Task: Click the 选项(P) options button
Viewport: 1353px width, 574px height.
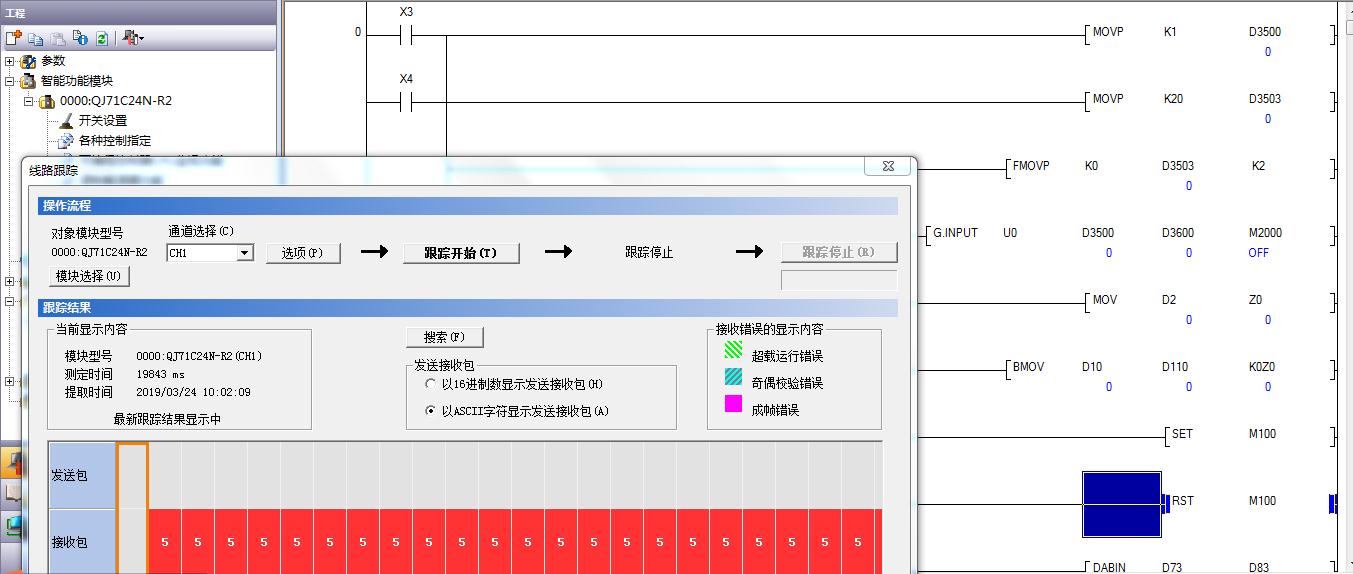Action: tap(303, 253)
